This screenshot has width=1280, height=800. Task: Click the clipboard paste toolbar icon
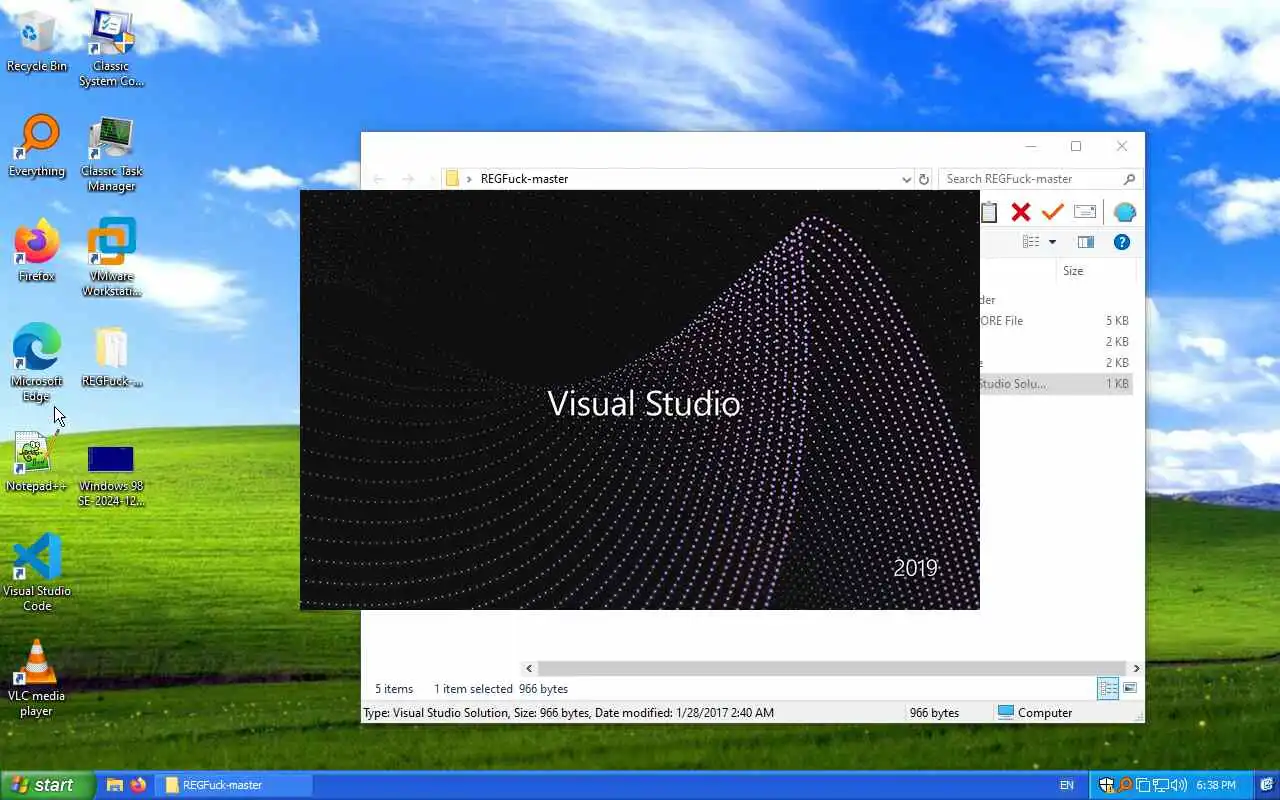point(989,212)
